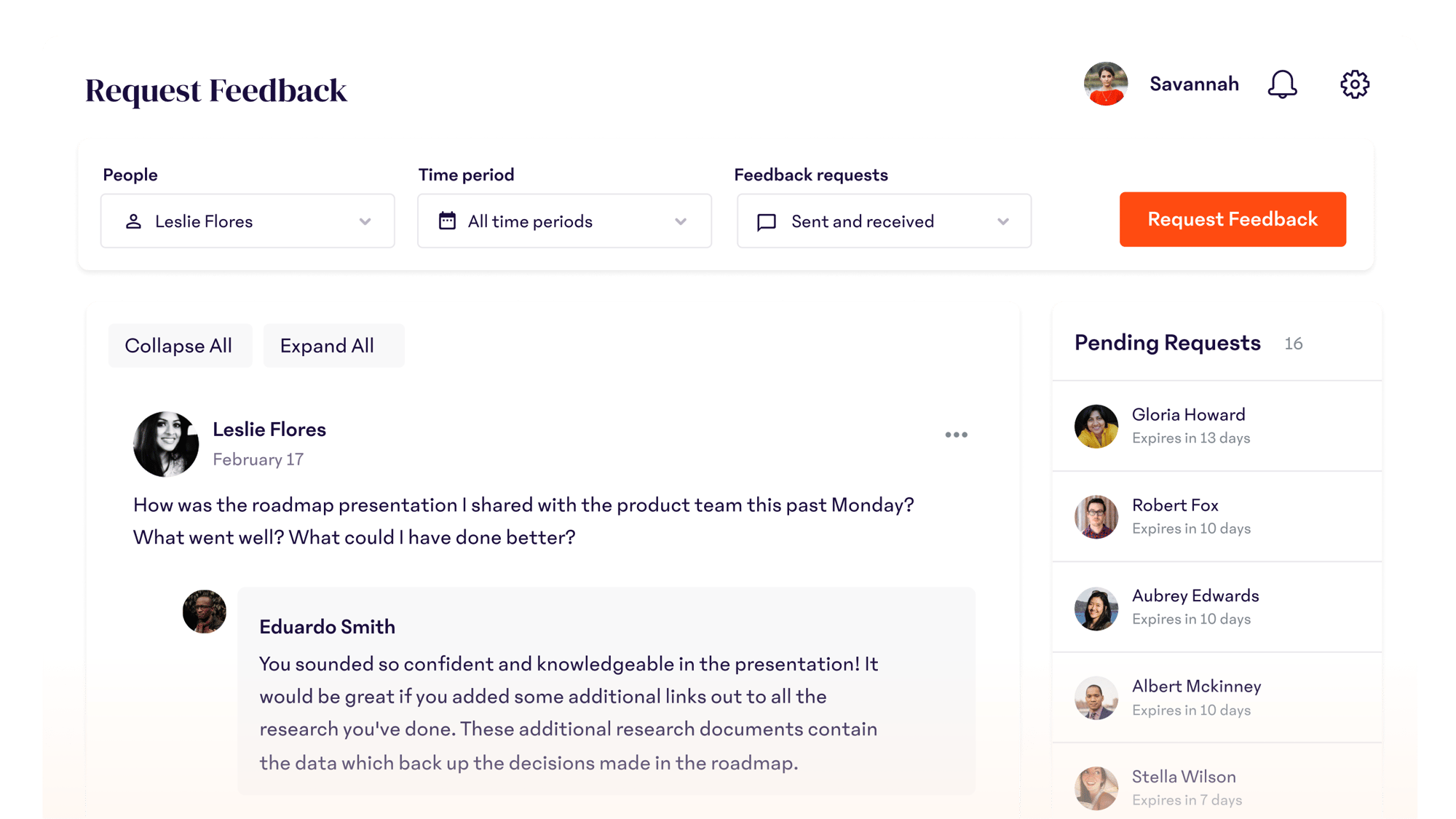This screenshot has width=1456, height=819.
Task: Click Collapse All
Action: pos(180,345)
